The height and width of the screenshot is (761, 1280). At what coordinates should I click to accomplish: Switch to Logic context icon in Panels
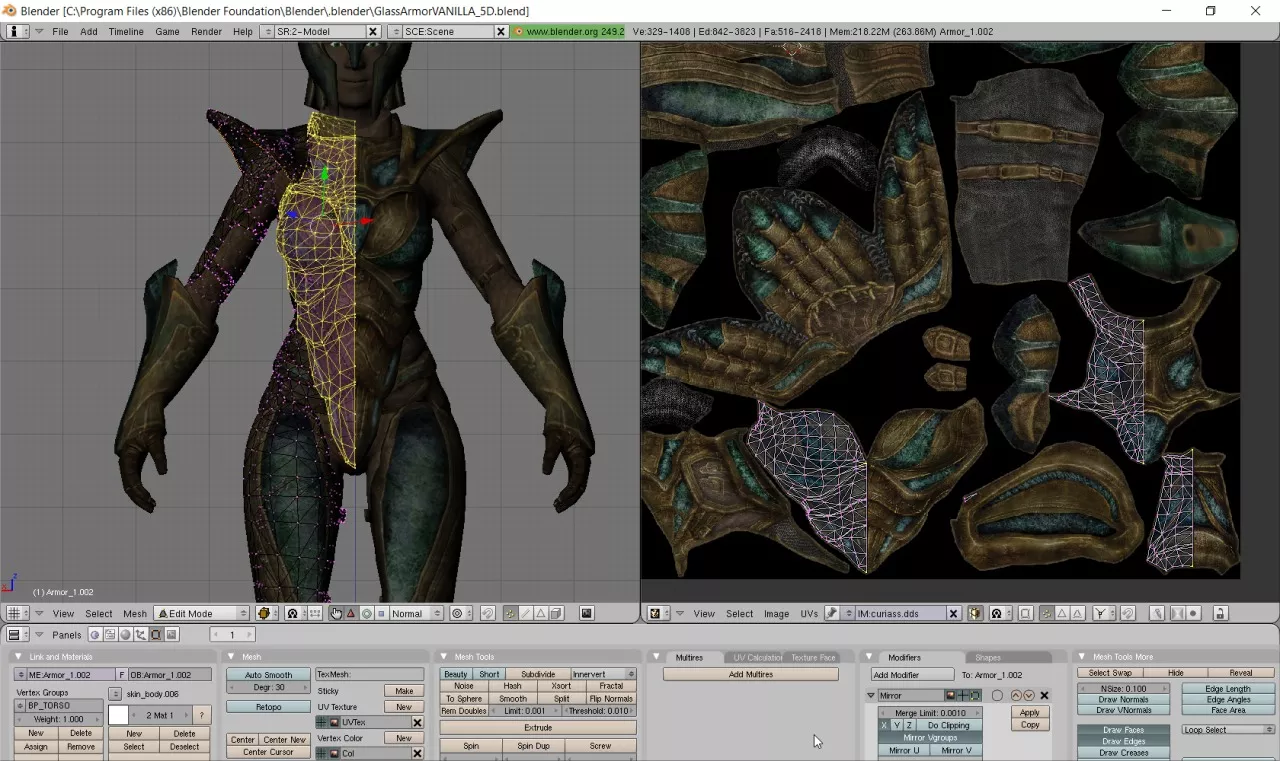click(x=95, y=634)
